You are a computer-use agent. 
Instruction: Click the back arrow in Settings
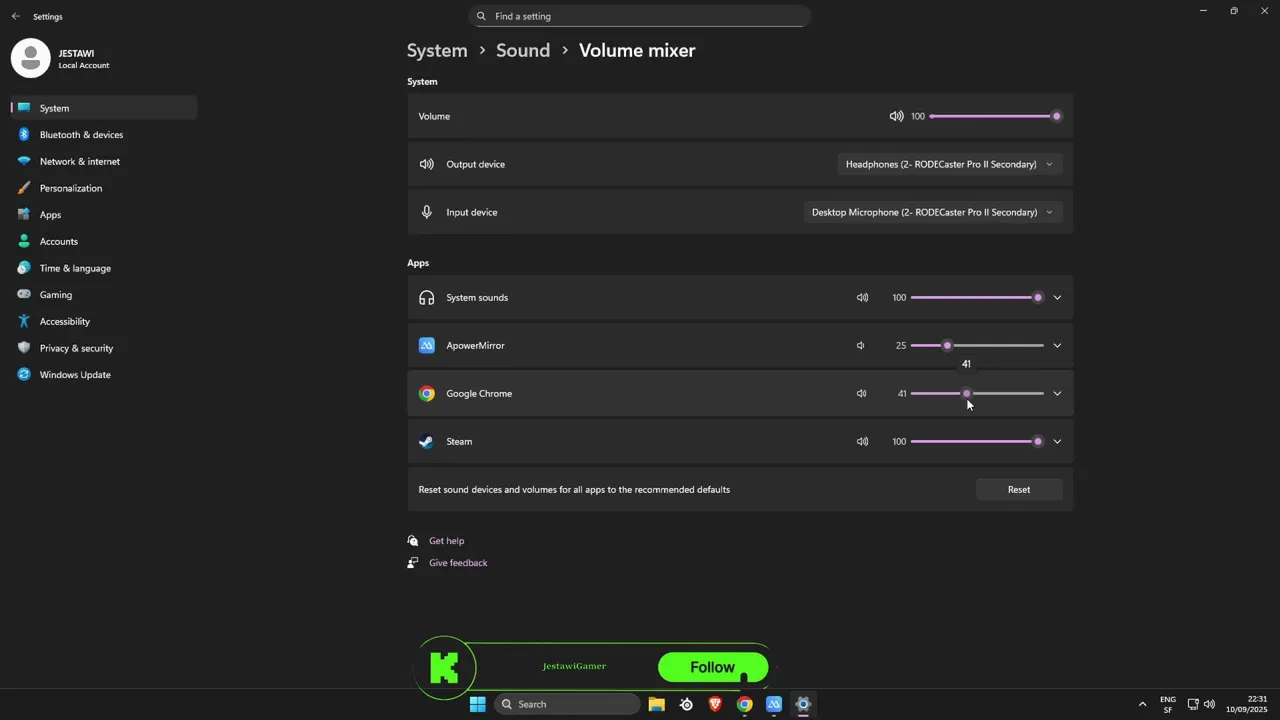point(15,16)
